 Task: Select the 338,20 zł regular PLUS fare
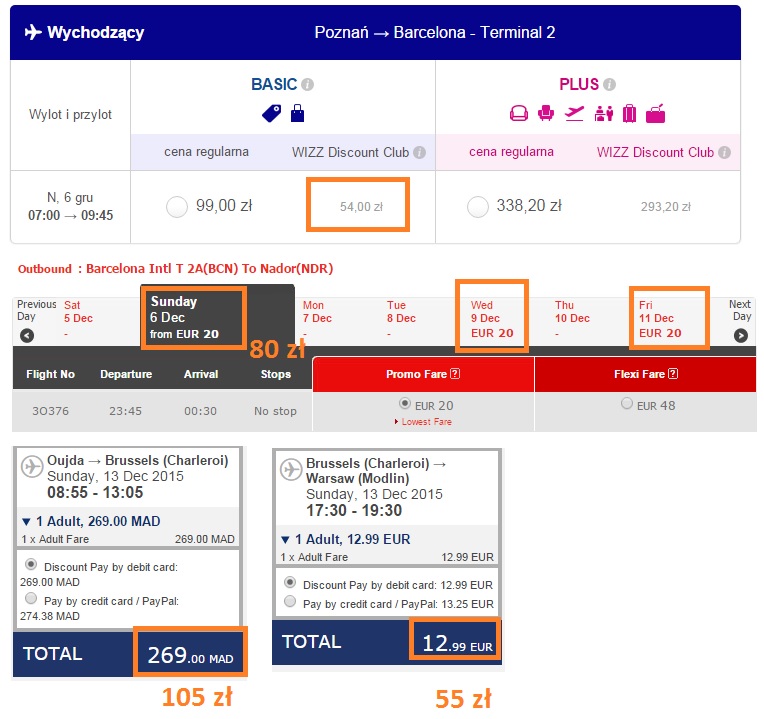click(x=478, y=207)
